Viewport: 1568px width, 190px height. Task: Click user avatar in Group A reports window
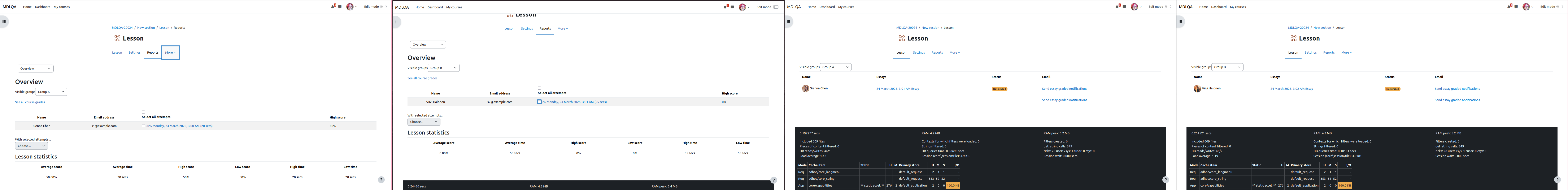click(x=350, y=7)
